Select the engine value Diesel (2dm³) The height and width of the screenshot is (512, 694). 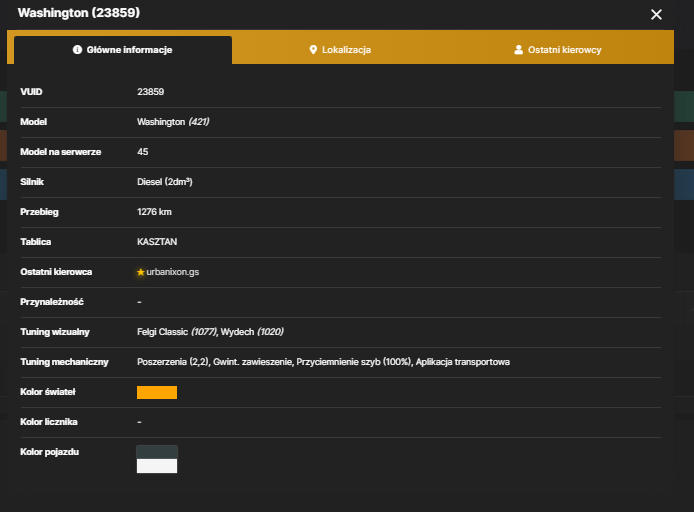165,182
